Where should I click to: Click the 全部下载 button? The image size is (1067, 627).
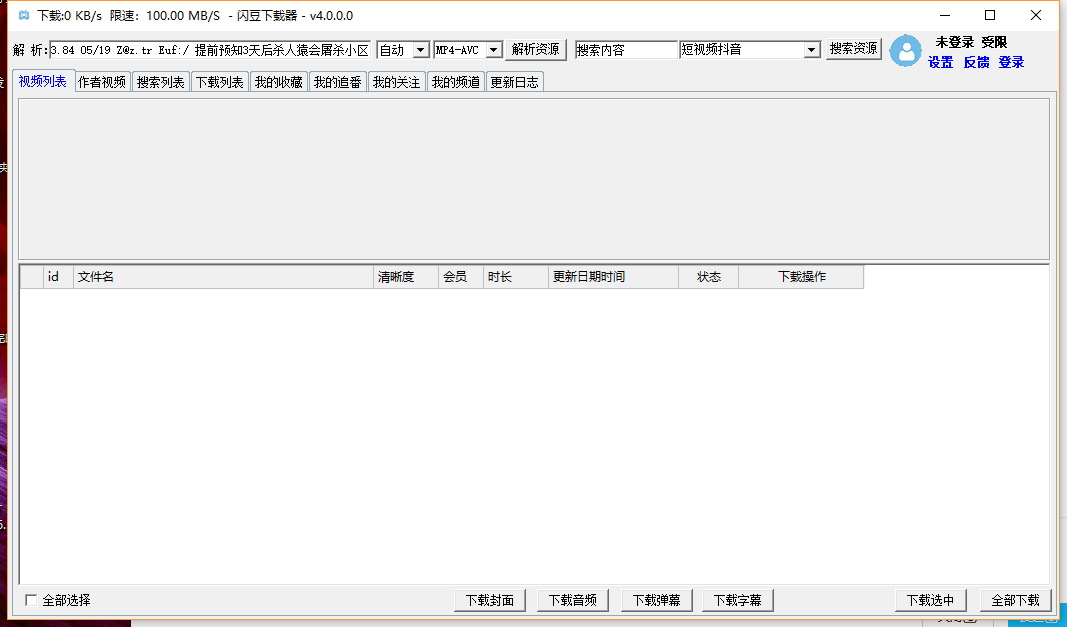coord(1015,600)
